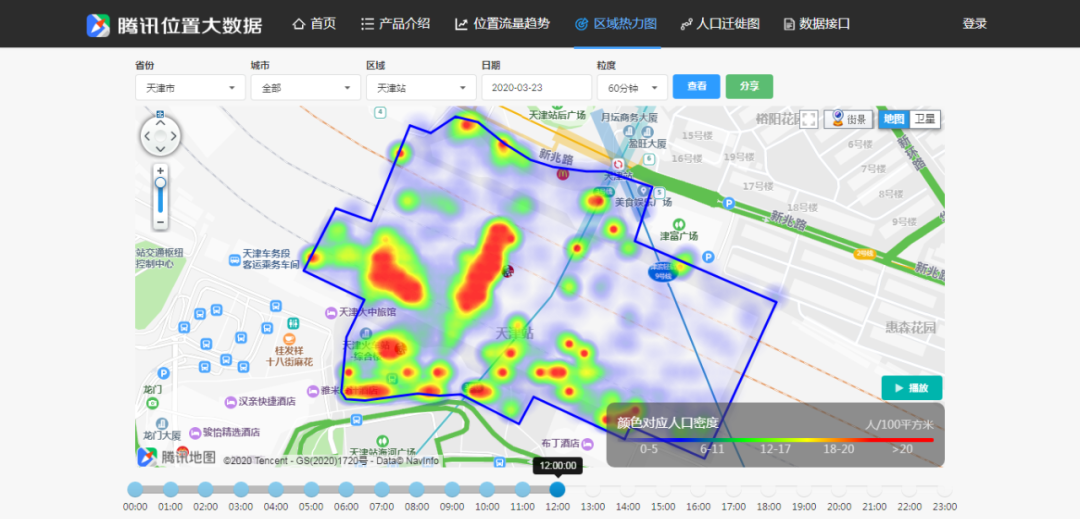Select the 11:00 timeline marker

(x=522, y=489)
